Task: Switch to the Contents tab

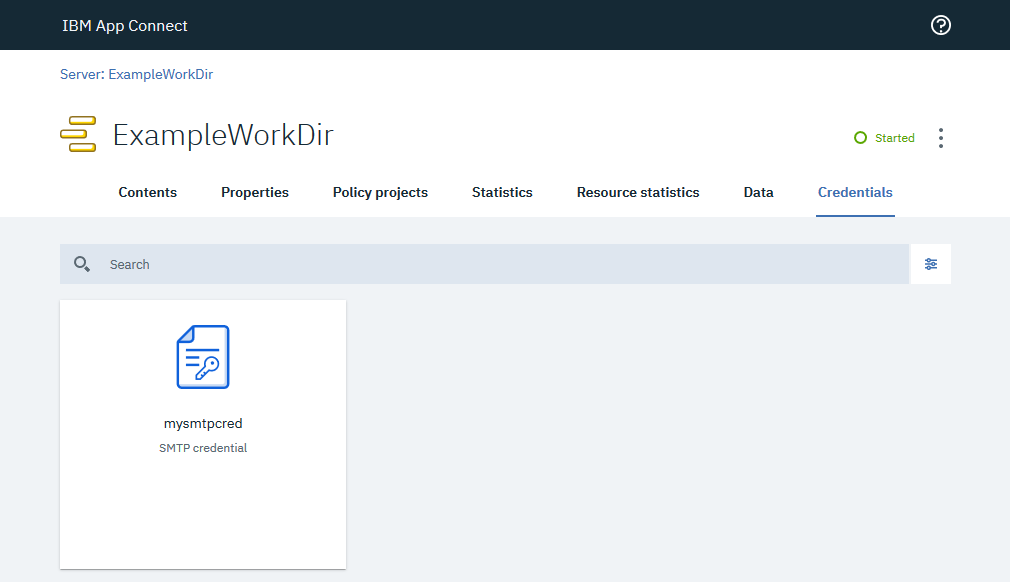Action: point(148,192)
